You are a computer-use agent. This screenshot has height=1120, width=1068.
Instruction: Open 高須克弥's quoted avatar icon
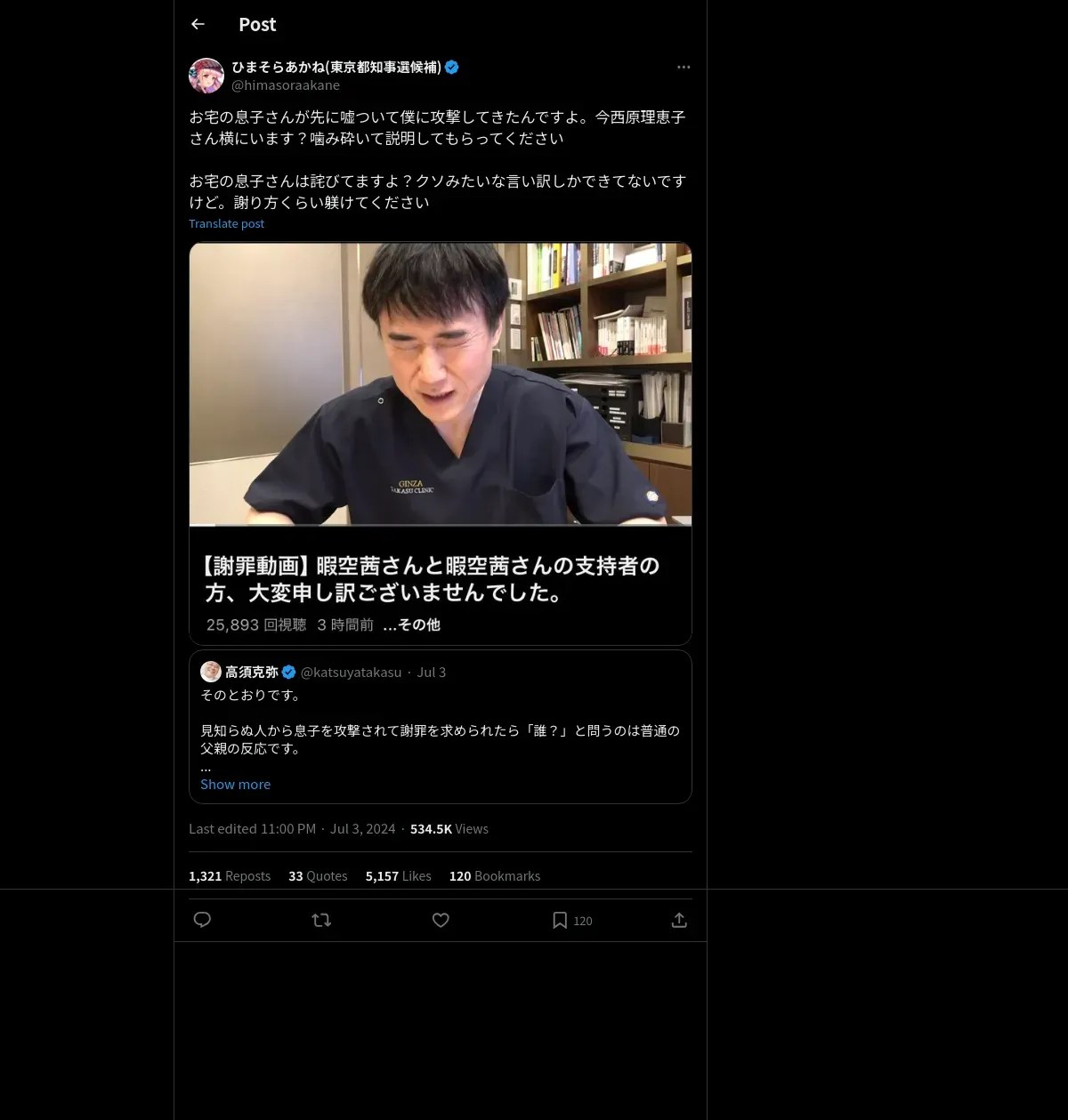[x=211, y=672]
